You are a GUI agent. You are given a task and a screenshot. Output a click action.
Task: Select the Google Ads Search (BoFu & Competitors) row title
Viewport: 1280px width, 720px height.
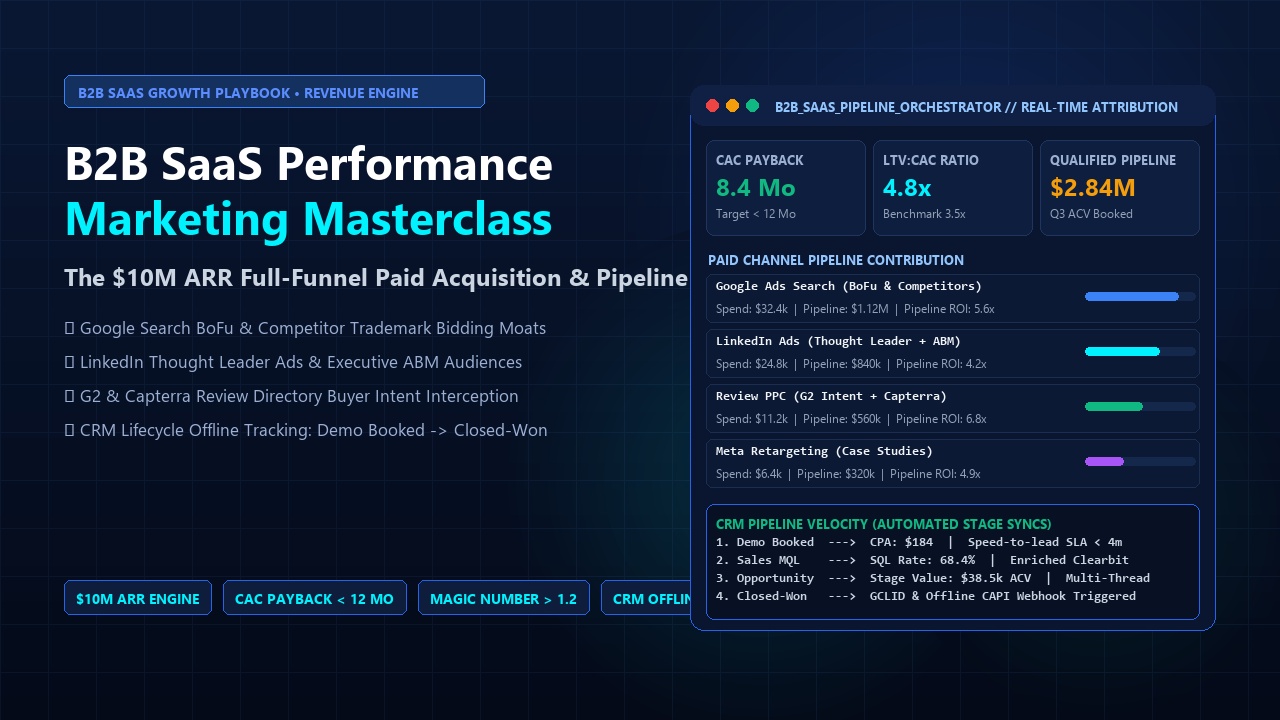[x=849, y=286]
